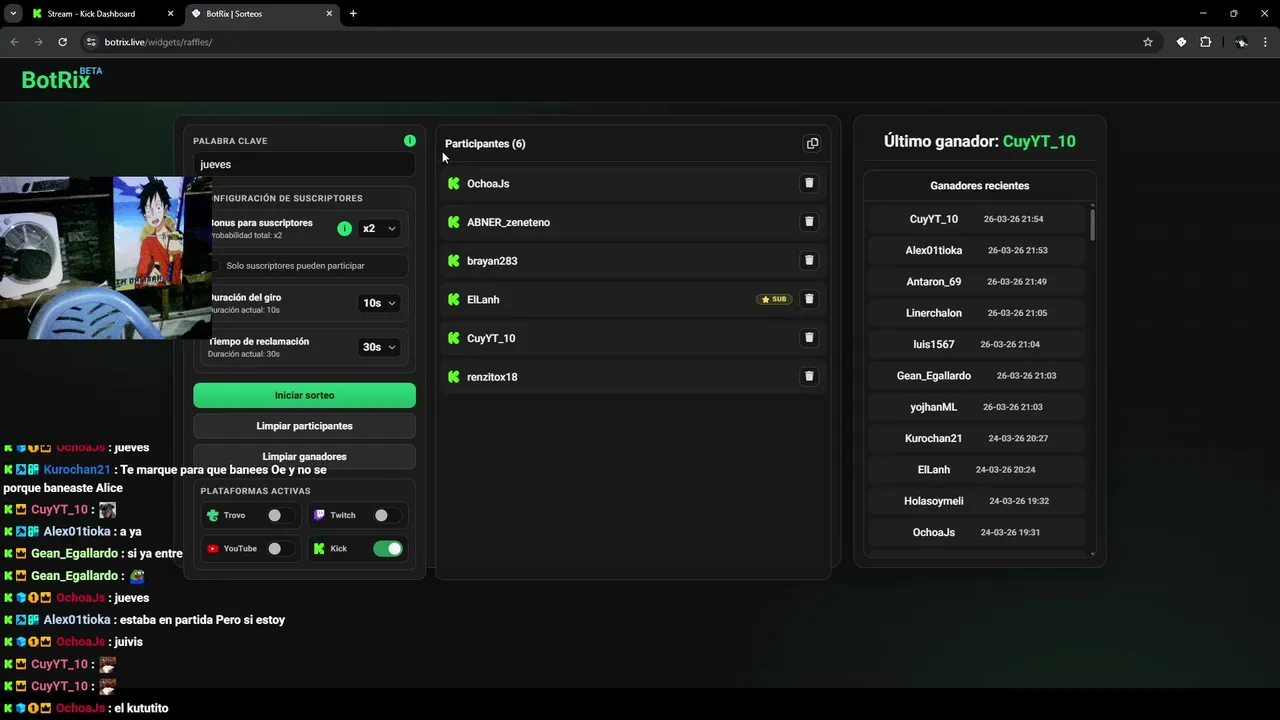This screenshot has height=720, width=1280.
Task: Click the Kick platform logo icon
Action: pyautogui.click(x=320, y=548)
